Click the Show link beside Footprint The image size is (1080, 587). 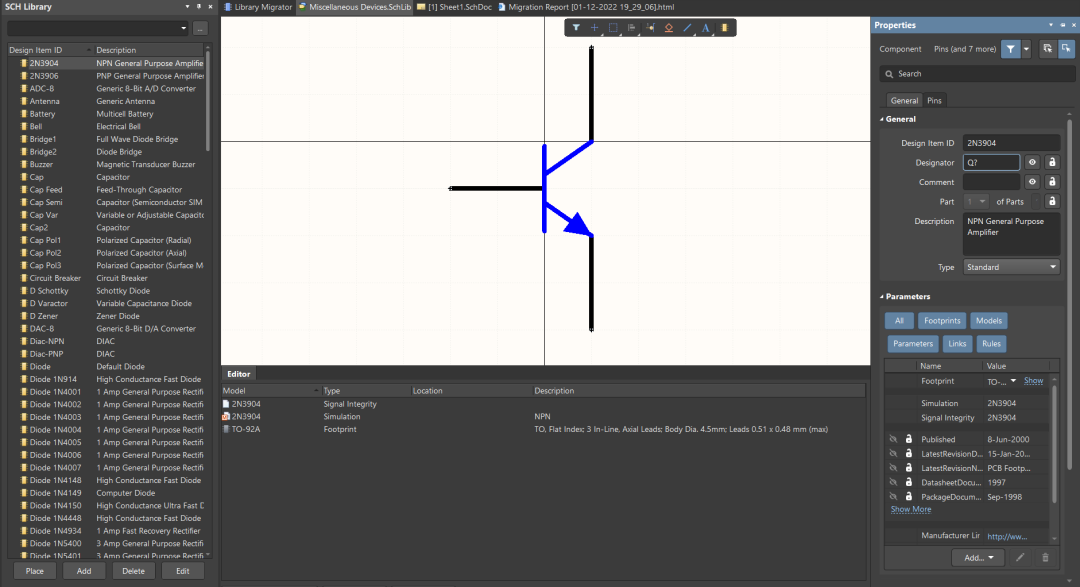tap(1033, 381)
